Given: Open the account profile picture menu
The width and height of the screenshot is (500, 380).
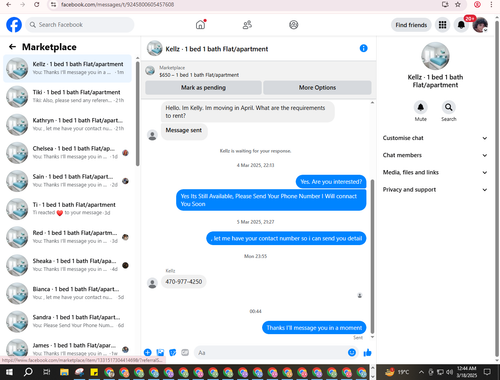Looking at the screenshot, I should pos(480,25).
